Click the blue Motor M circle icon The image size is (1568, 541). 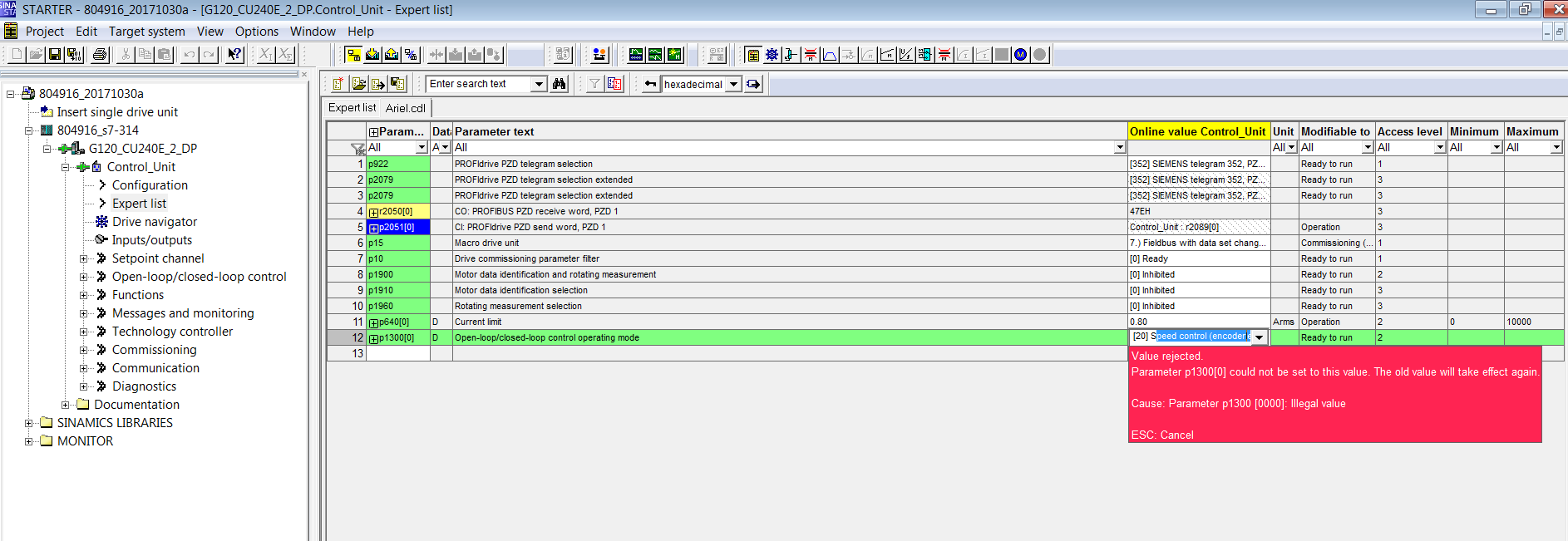pyautogui.click(x=1020, y=55)
